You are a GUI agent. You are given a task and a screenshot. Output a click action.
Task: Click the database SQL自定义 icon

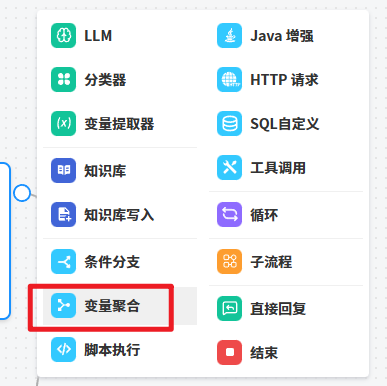[229, 123]
